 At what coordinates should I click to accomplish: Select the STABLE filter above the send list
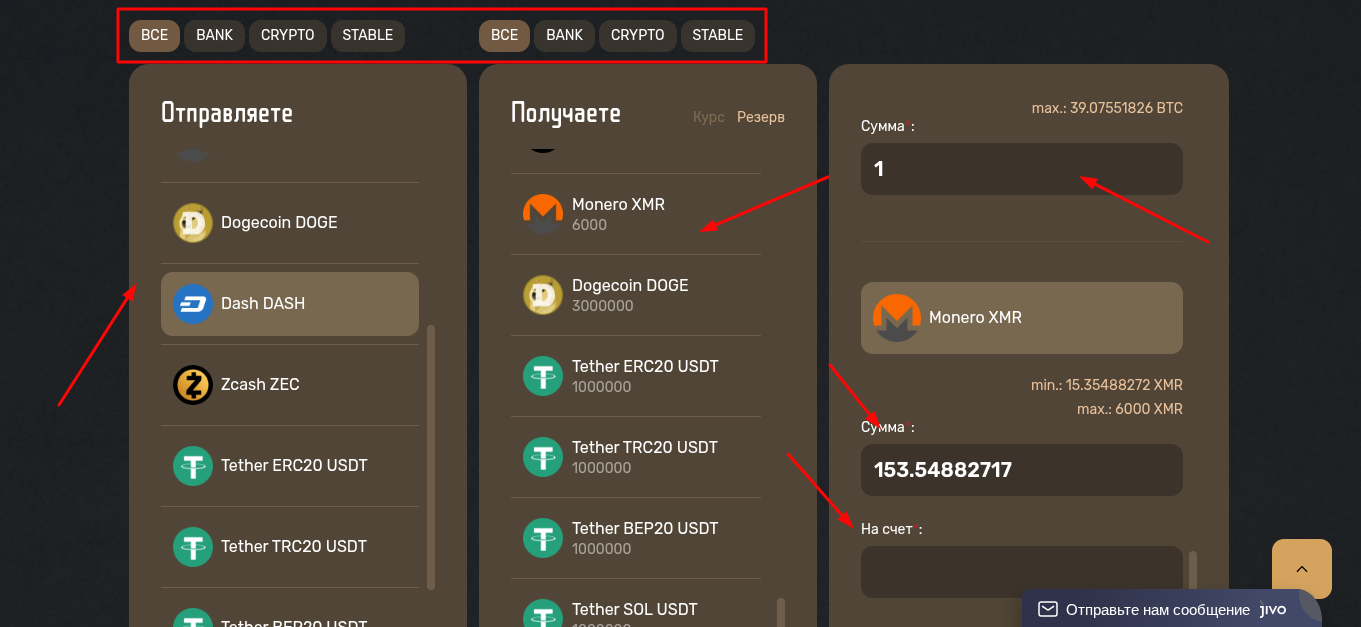[x=368, y=35]
